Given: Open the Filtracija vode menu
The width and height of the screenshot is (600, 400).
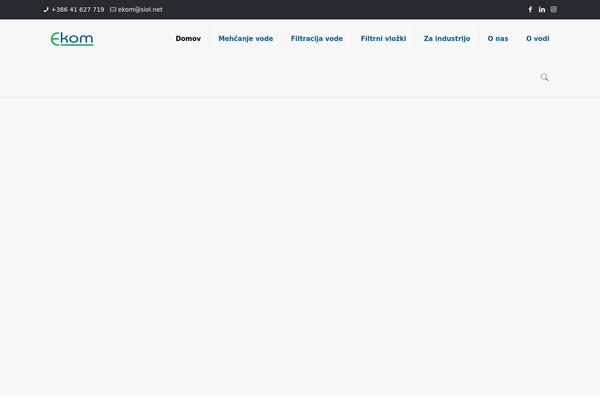Looking at the screenshot, I should coord(317,39).
